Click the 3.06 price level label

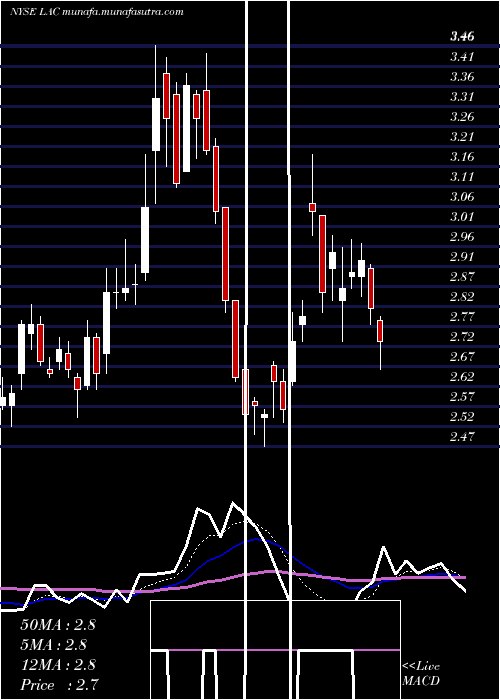pos(462,197)
